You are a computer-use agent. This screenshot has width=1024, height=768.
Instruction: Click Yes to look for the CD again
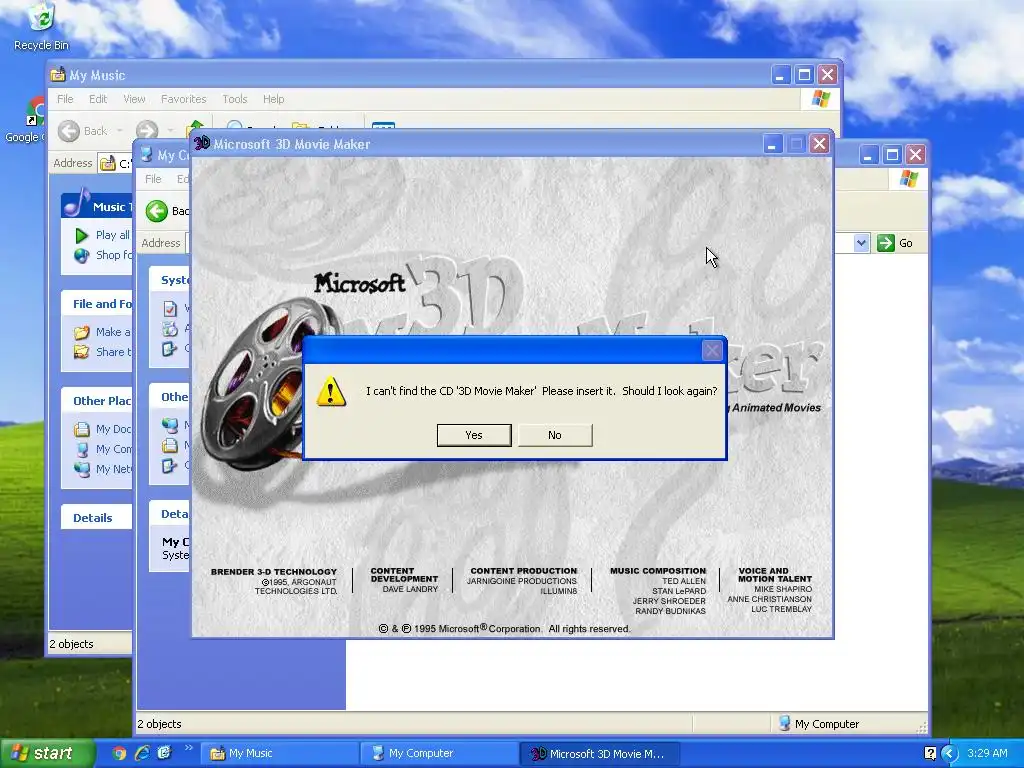(x=473, y=435)
